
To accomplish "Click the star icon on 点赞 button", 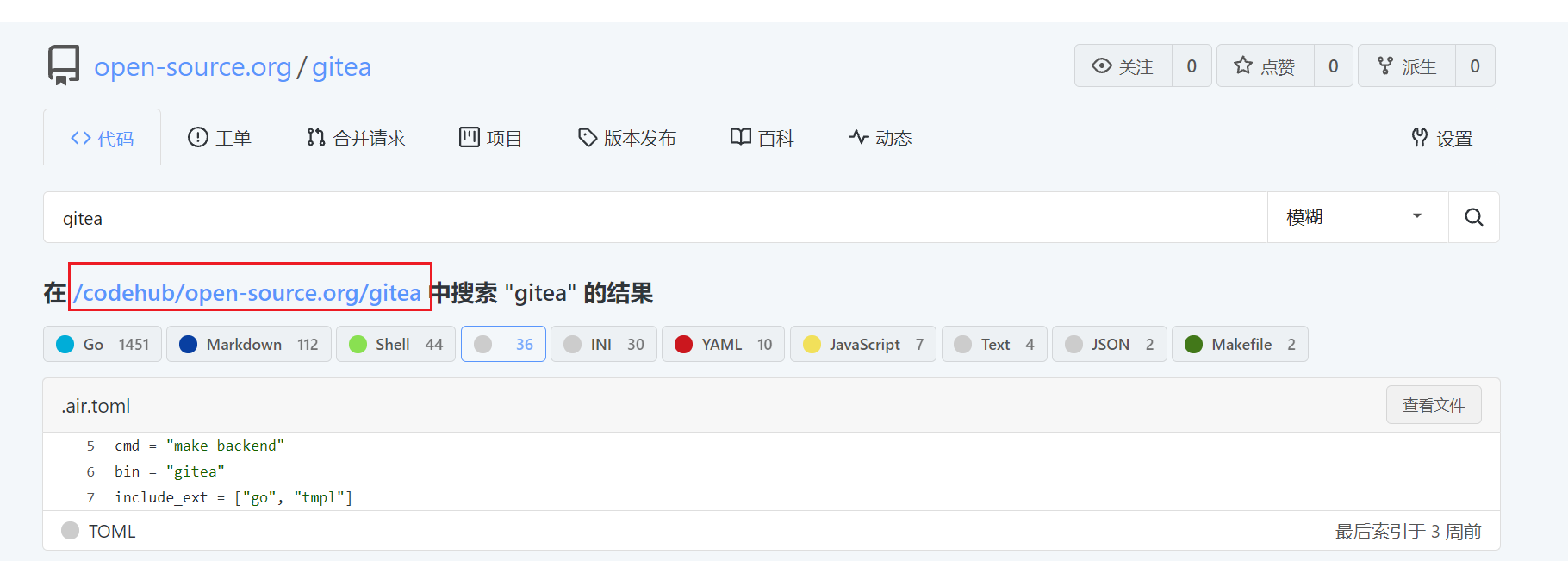I will 1243,65.
